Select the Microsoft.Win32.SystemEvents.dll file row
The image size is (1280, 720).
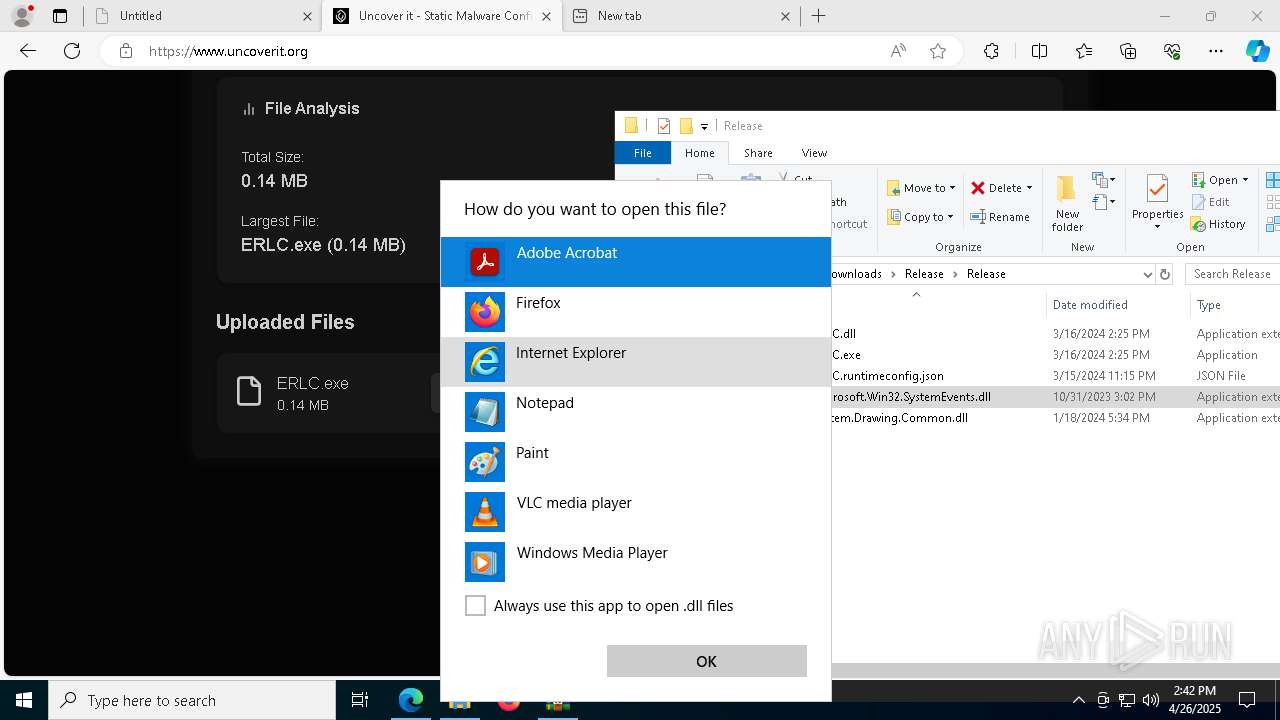(1056, 397)
